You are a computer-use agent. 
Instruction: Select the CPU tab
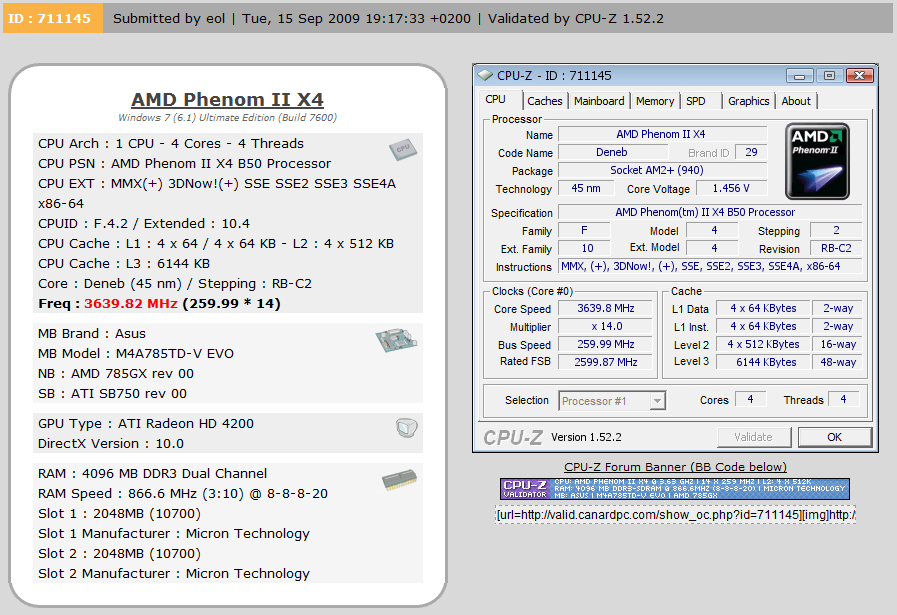click(495, 100)
